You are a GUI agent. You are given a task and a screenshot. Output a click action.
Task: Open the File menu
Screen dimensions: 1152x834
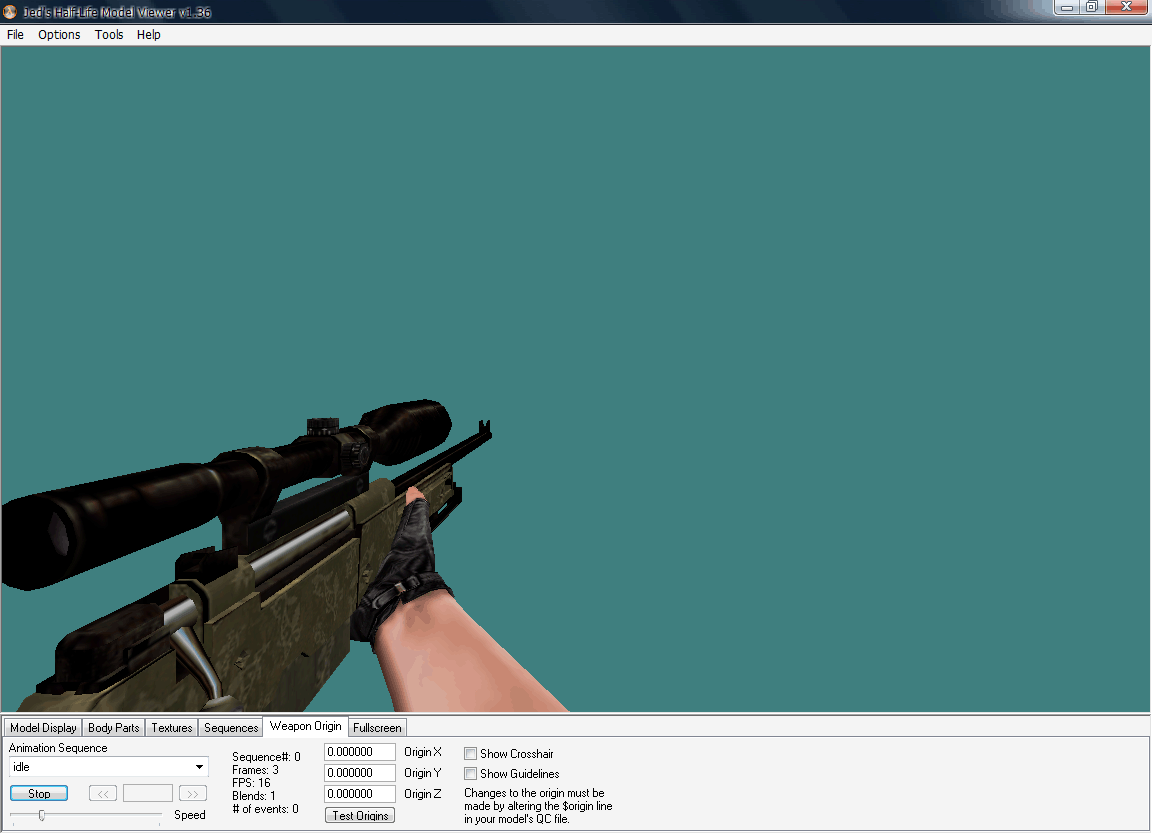(x=15, y=35)
